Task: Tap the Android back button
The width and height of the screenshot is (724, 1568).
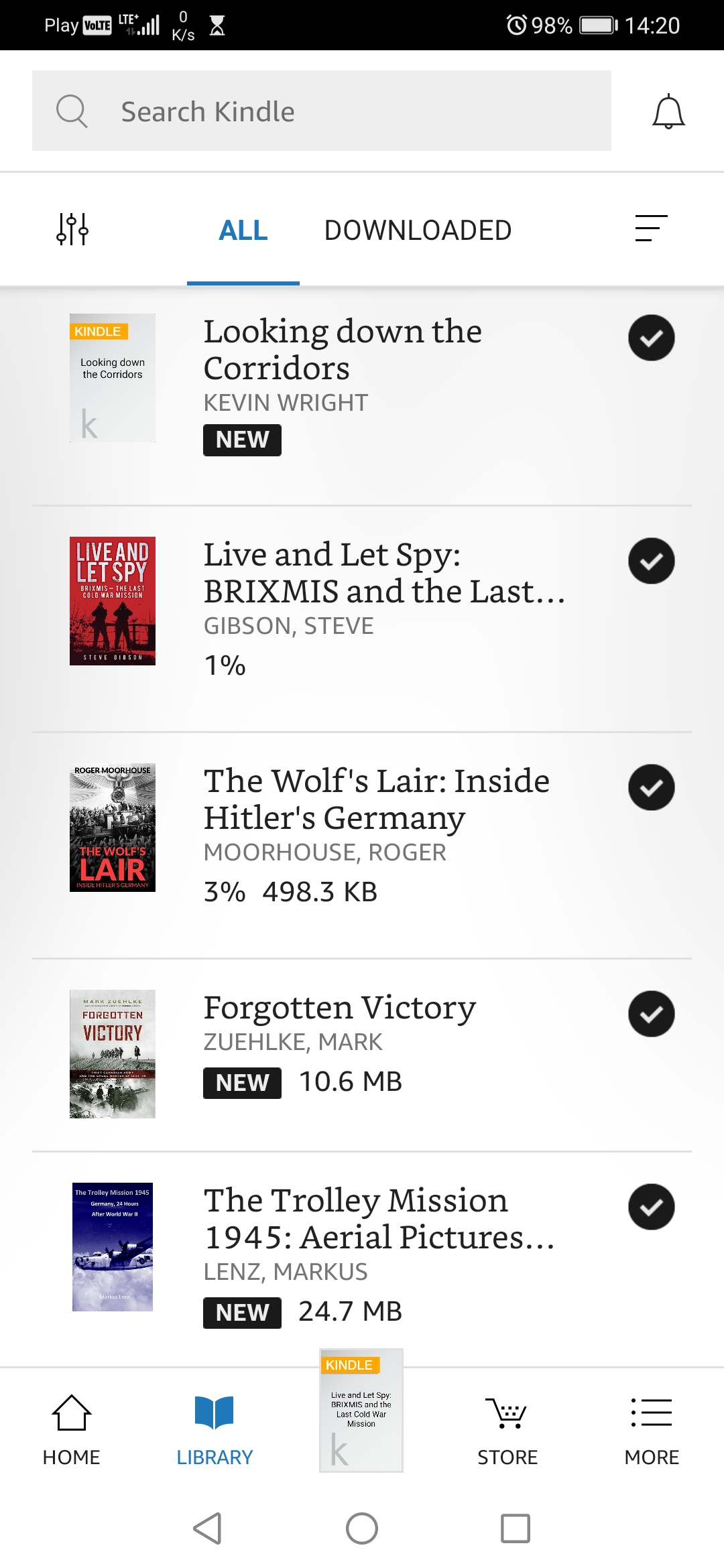Action: (207, 1528)
